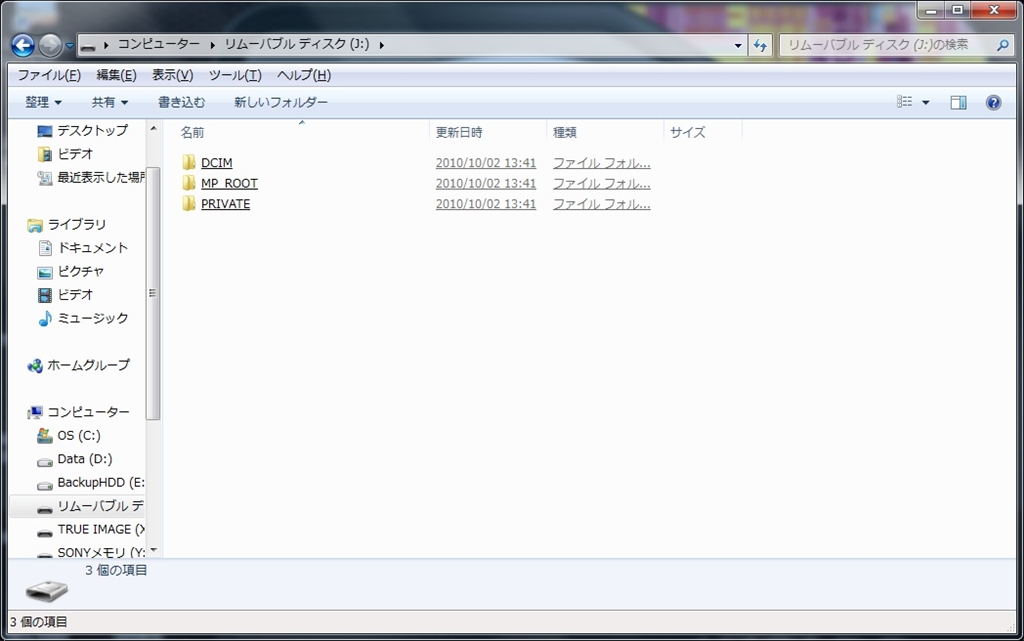Select コンピューター in the address breadcrumb
Screen dimensions: 1024x641
click(159, 44)
